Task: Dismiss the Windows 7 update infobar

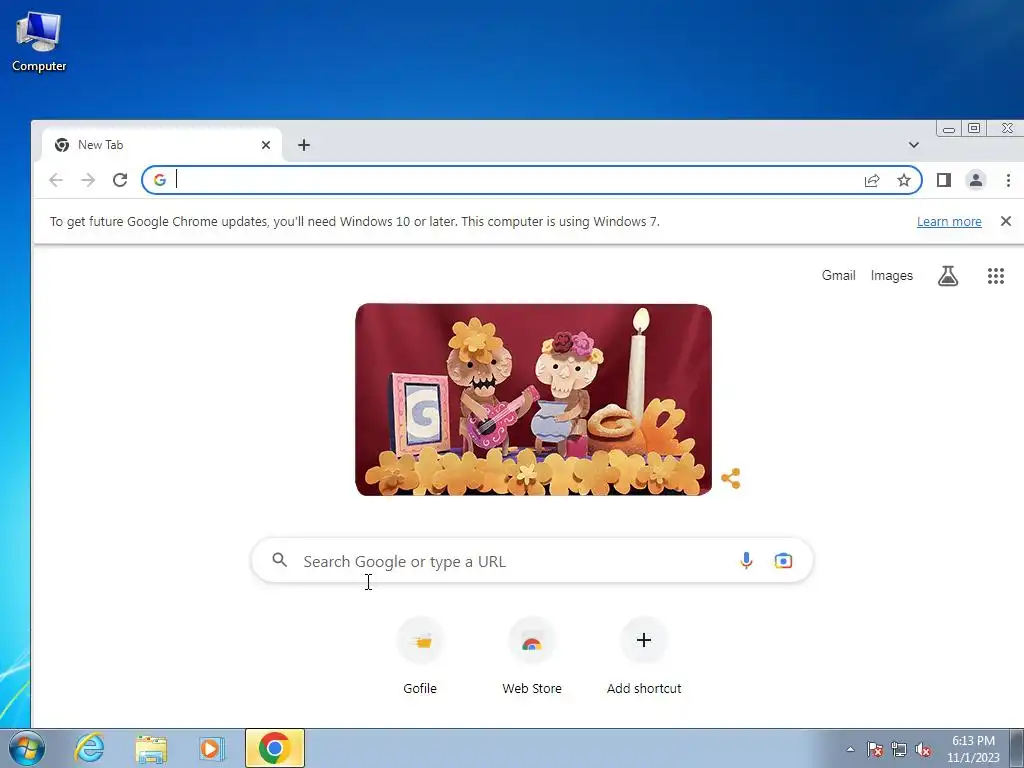Action: 1006,221
